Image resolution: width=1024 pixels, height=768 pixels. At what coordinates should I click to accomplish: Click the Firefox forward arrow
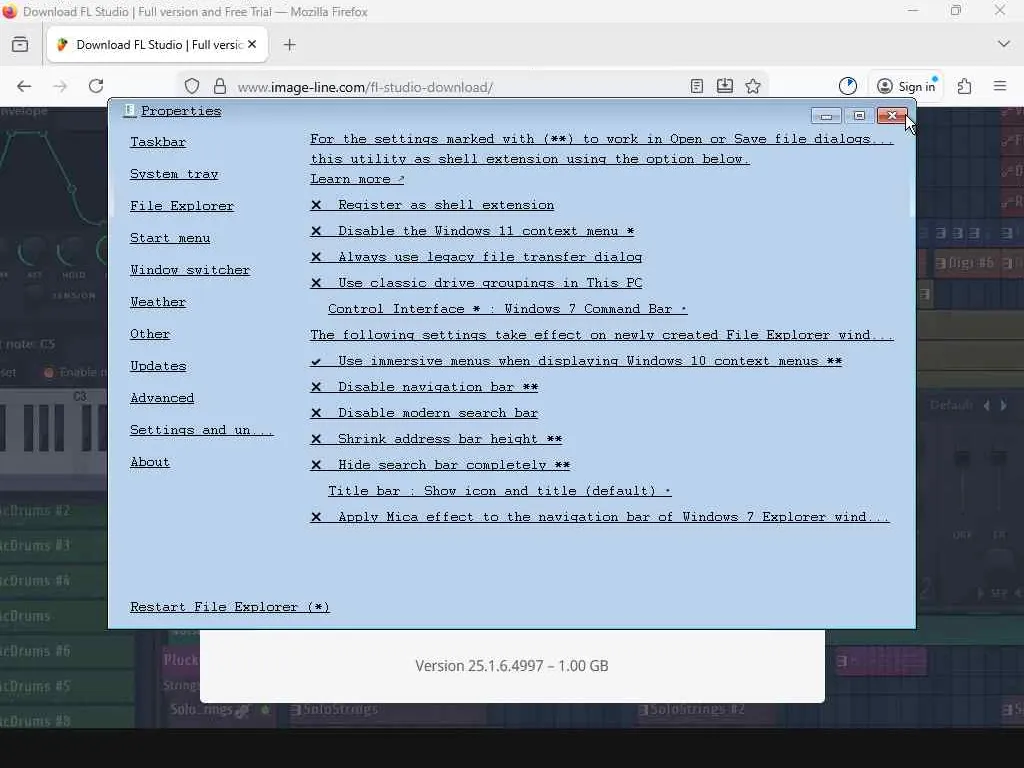[60, 86]
